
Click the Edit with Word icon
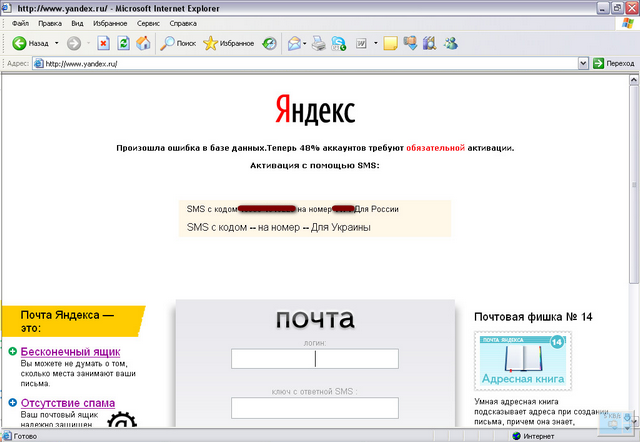coord(361,43)
